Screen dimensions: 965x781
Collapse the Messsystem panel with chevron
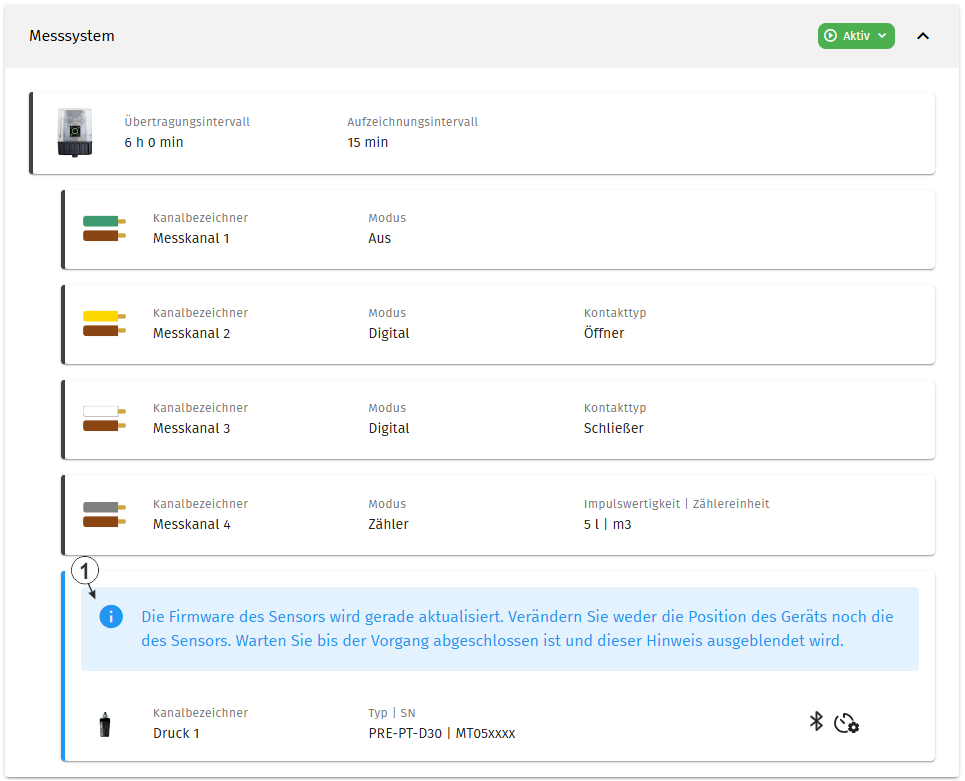pyautogui.click(x=923, y=36)
